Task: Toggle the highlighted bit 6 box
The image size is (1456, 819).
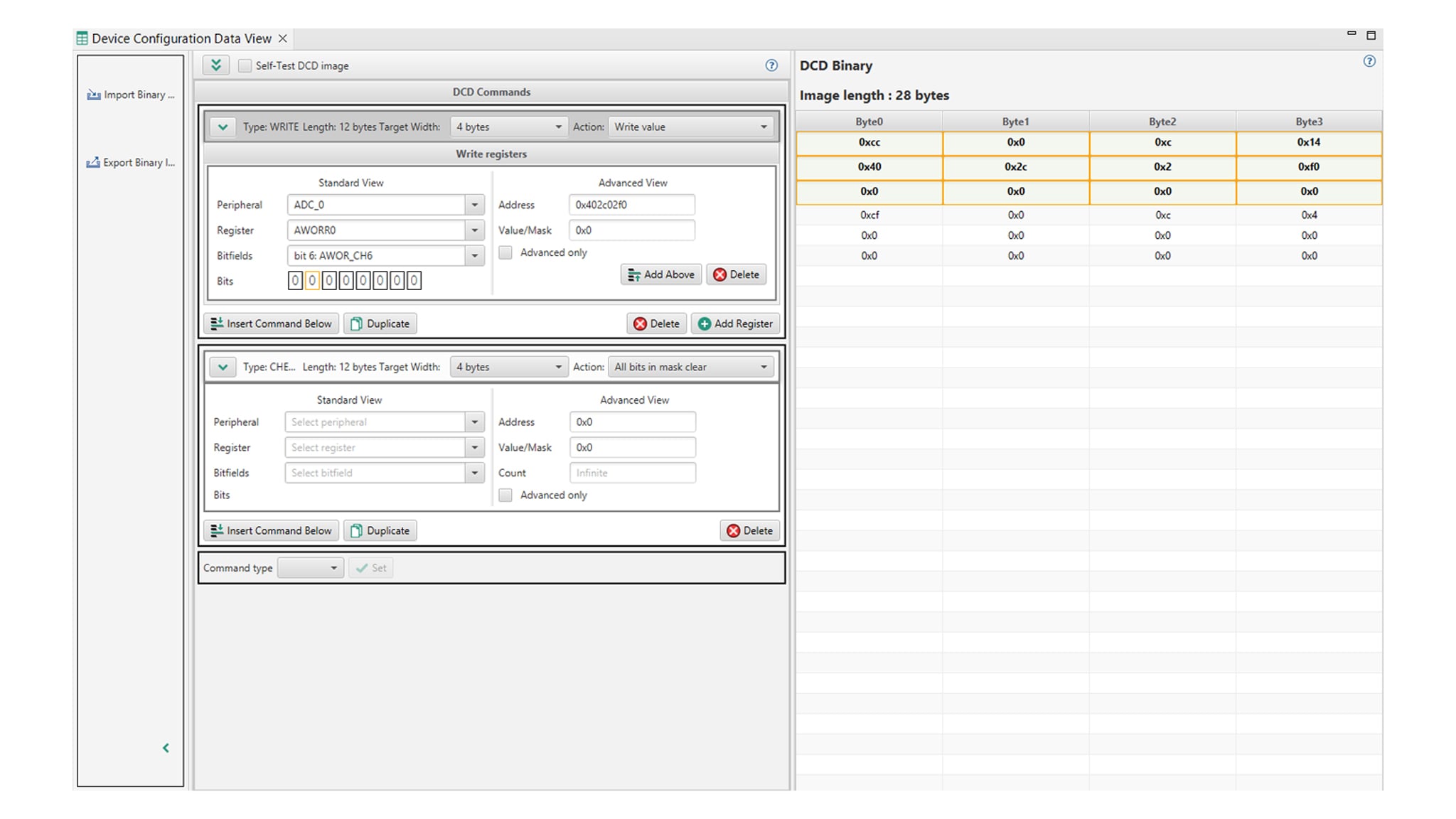Action: [312, 281]
